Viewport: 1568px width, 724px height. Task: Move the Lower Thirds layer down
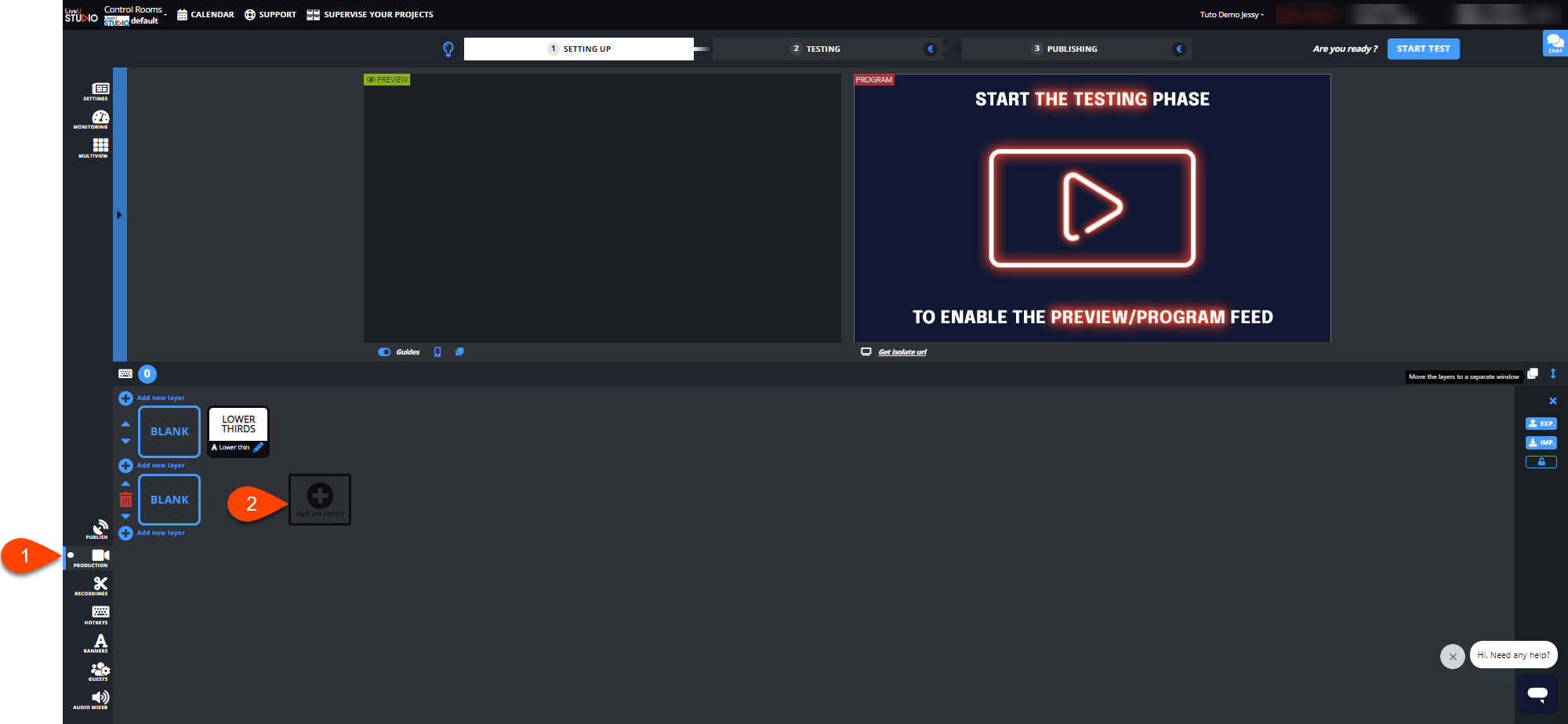[x=125, y=441]
